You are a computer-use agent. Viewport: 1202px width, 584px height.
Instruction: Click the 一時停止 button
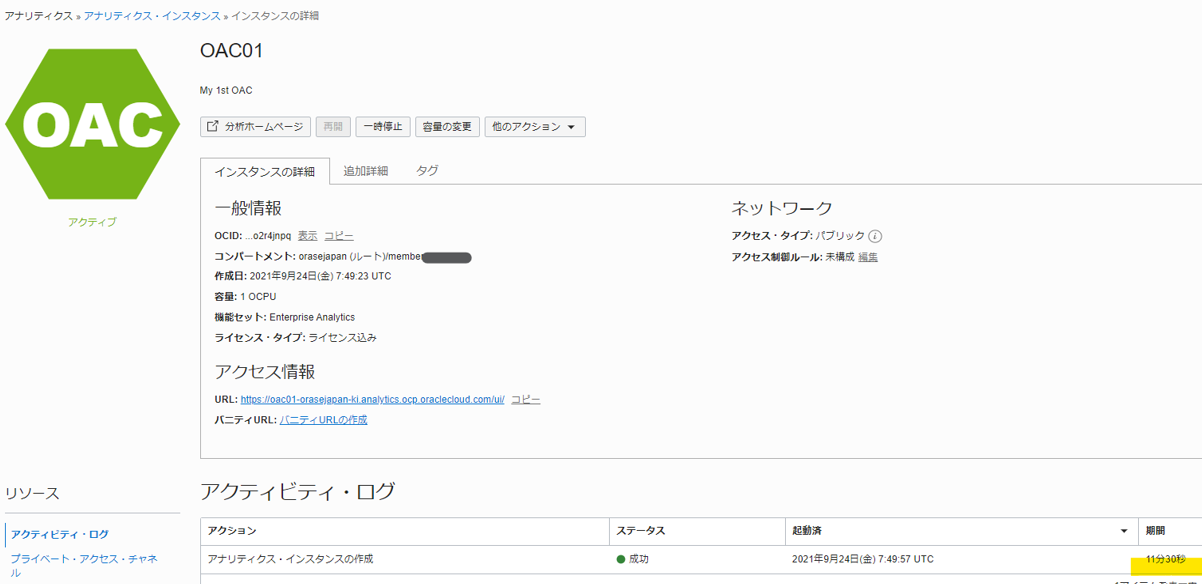(x=383, y=126)
